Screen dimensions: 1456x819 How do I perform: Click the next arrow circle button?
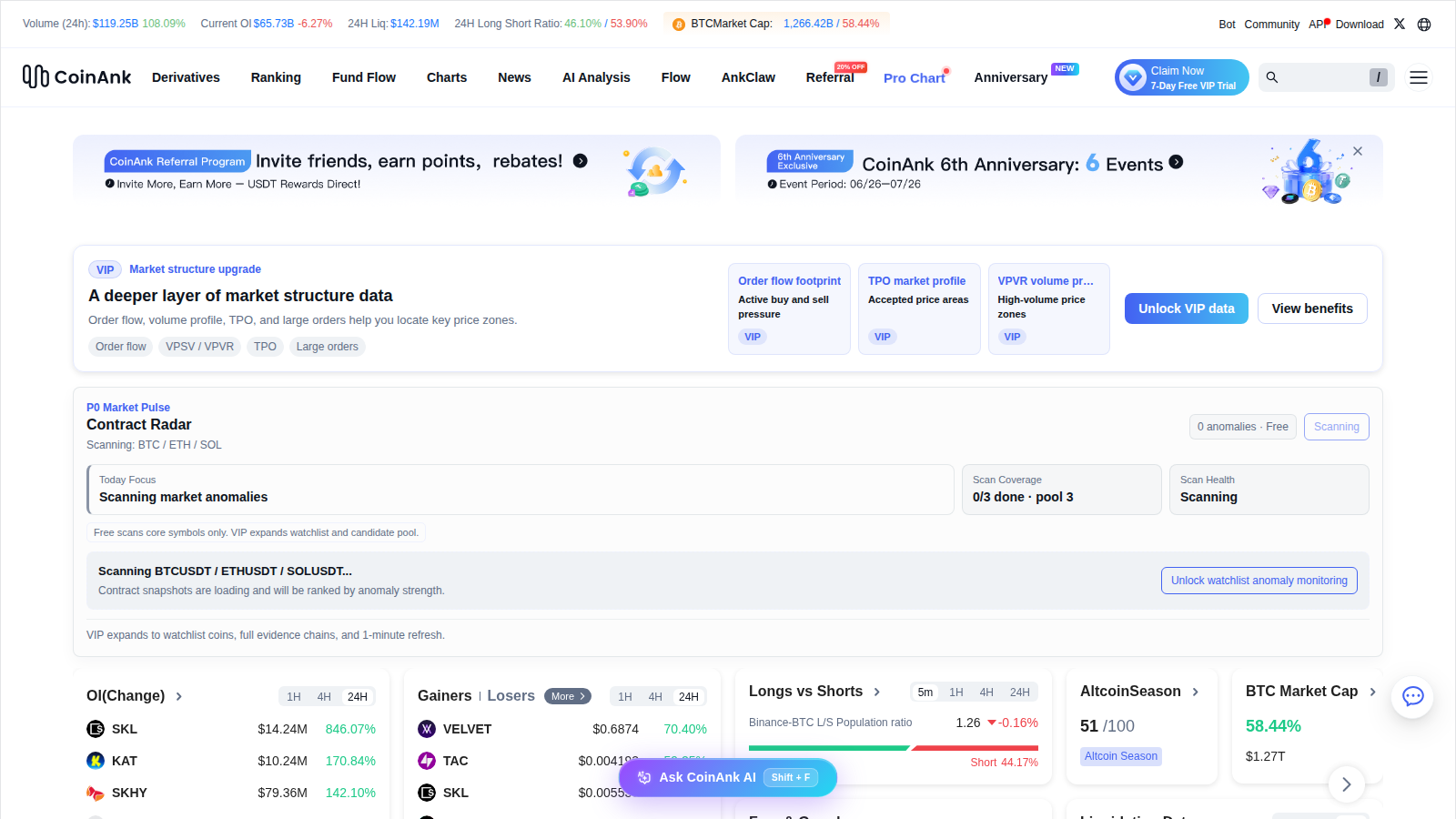click(1347, 784)
